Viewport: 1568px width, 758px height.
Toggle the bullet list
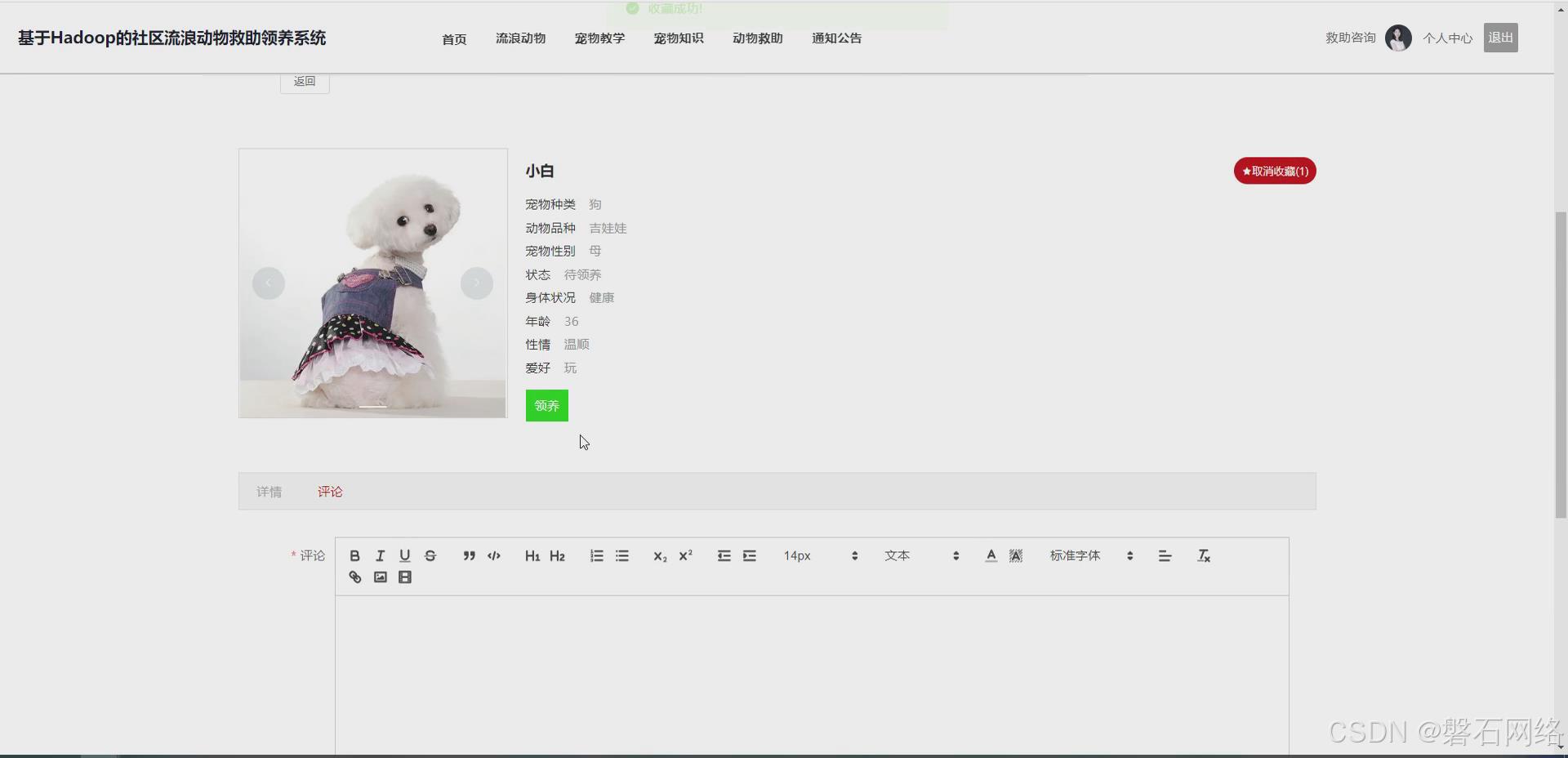point(621,555)
